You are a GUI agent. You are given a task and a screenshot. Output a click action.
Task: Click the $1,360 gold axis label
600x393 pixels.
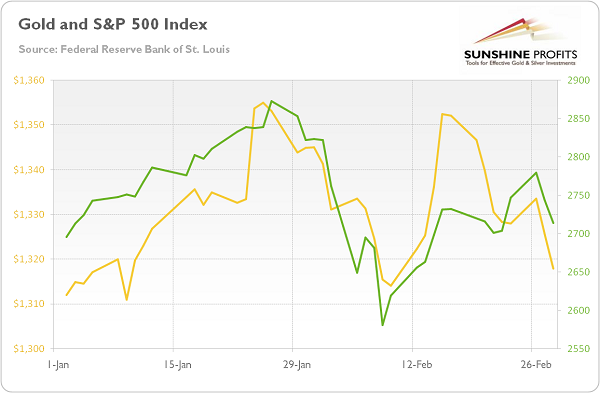click(x=29, y=80)
